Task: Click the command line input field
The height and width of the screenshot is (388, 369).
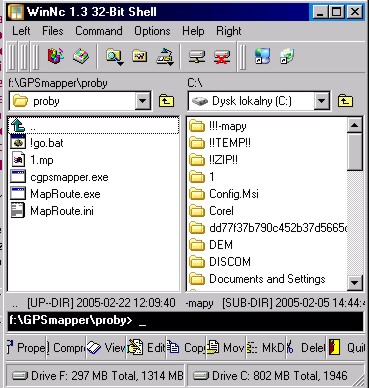Action: click(x=185, y=321)
